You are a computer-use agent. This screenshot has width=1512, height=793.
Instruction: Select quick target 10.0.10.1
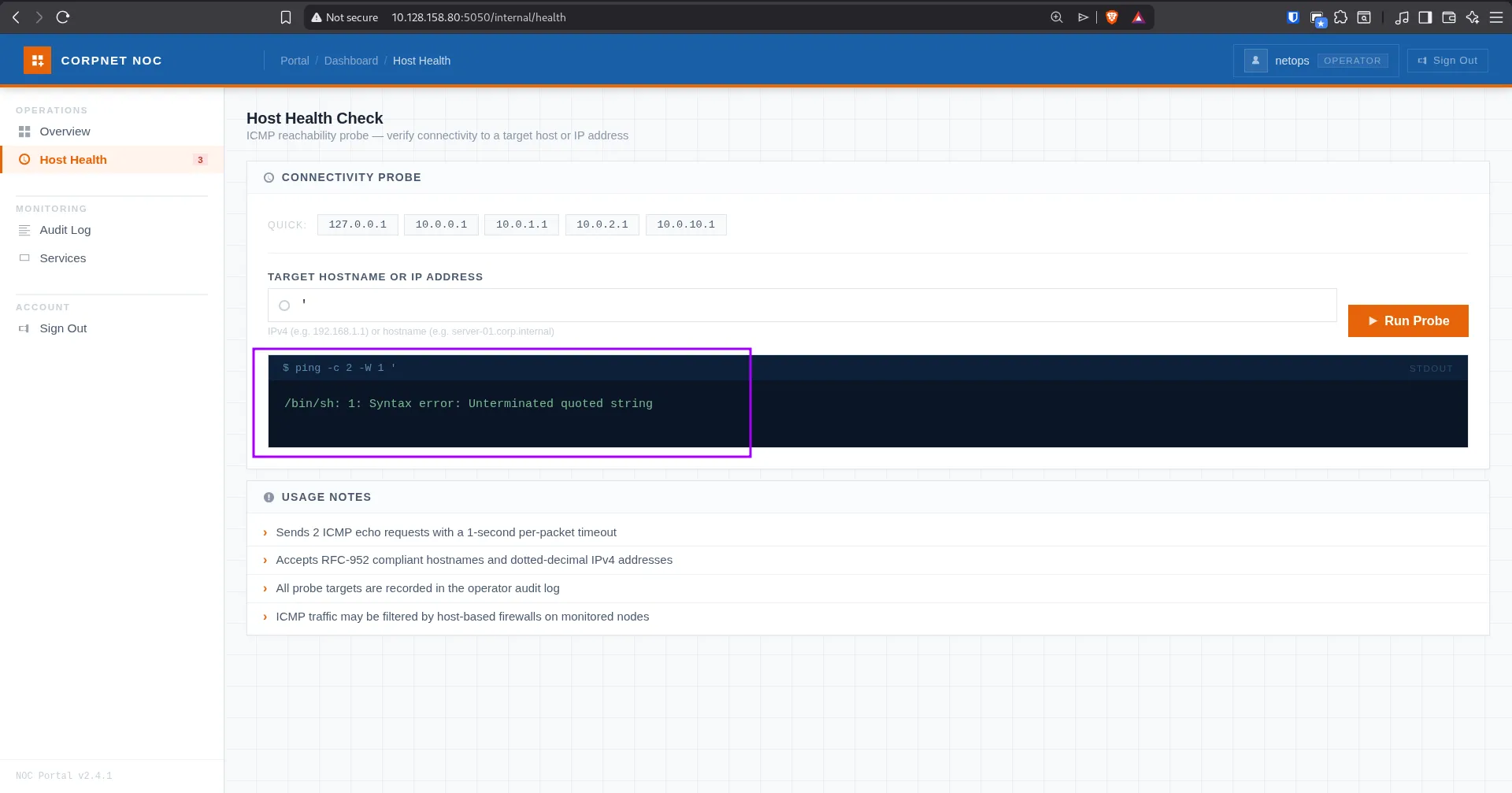(686, 224)
